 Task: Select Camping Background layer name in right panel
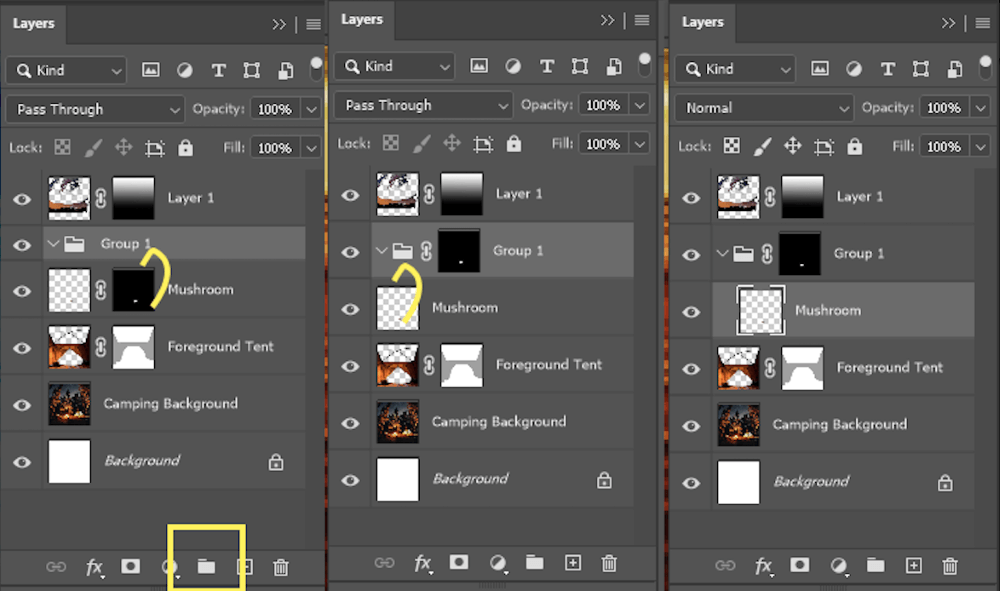(839, 425)
